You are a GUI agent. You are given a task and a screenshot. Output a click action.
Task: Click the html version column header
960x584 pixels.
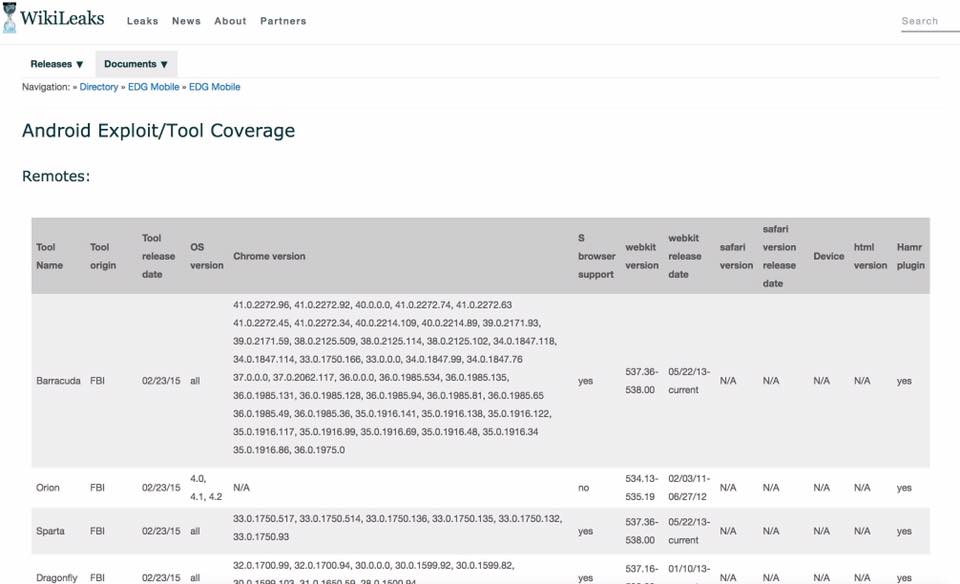(870, 256)
